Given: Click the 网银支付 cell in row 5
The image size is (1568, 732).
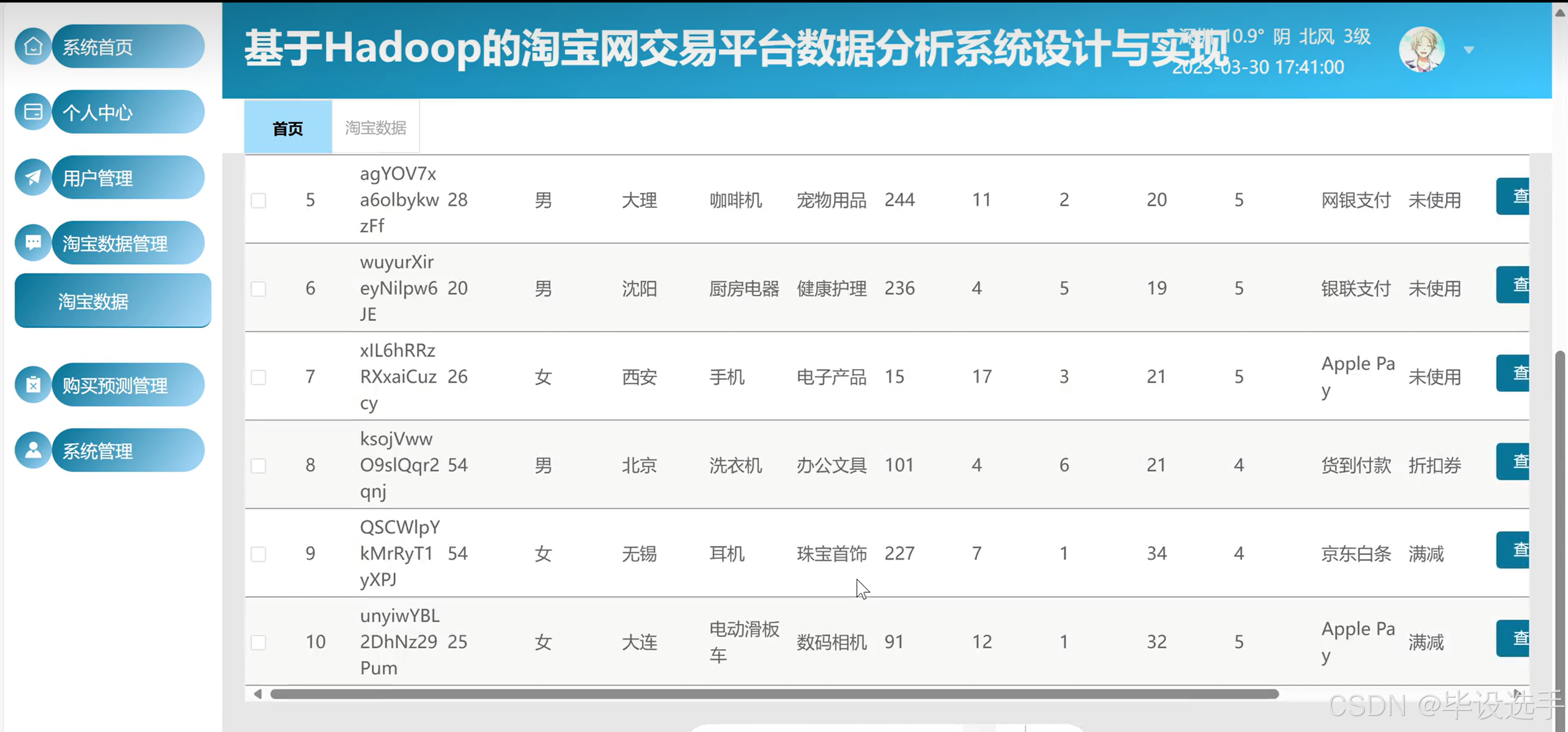Looking at the screenshot, I should click(1356, 200).
